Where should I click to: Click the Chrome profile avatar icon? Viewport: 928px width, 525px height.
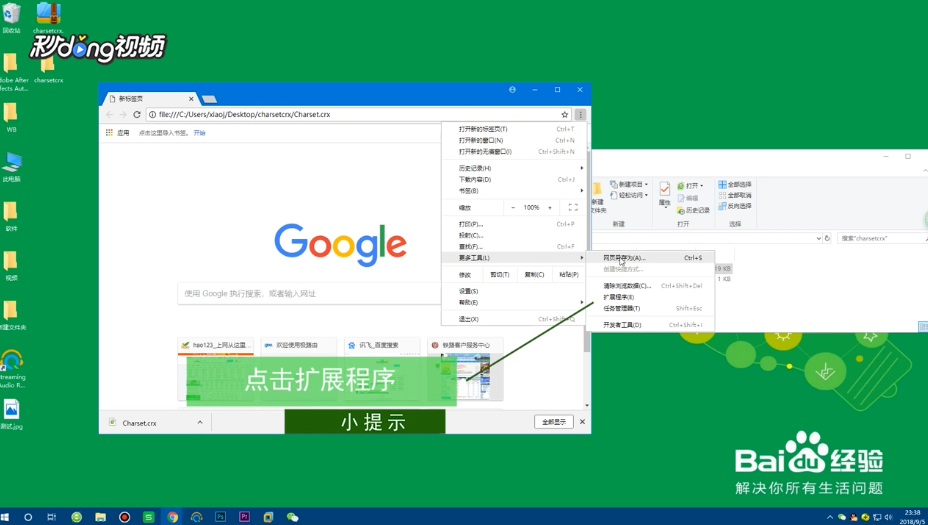(x=512, y=89)
